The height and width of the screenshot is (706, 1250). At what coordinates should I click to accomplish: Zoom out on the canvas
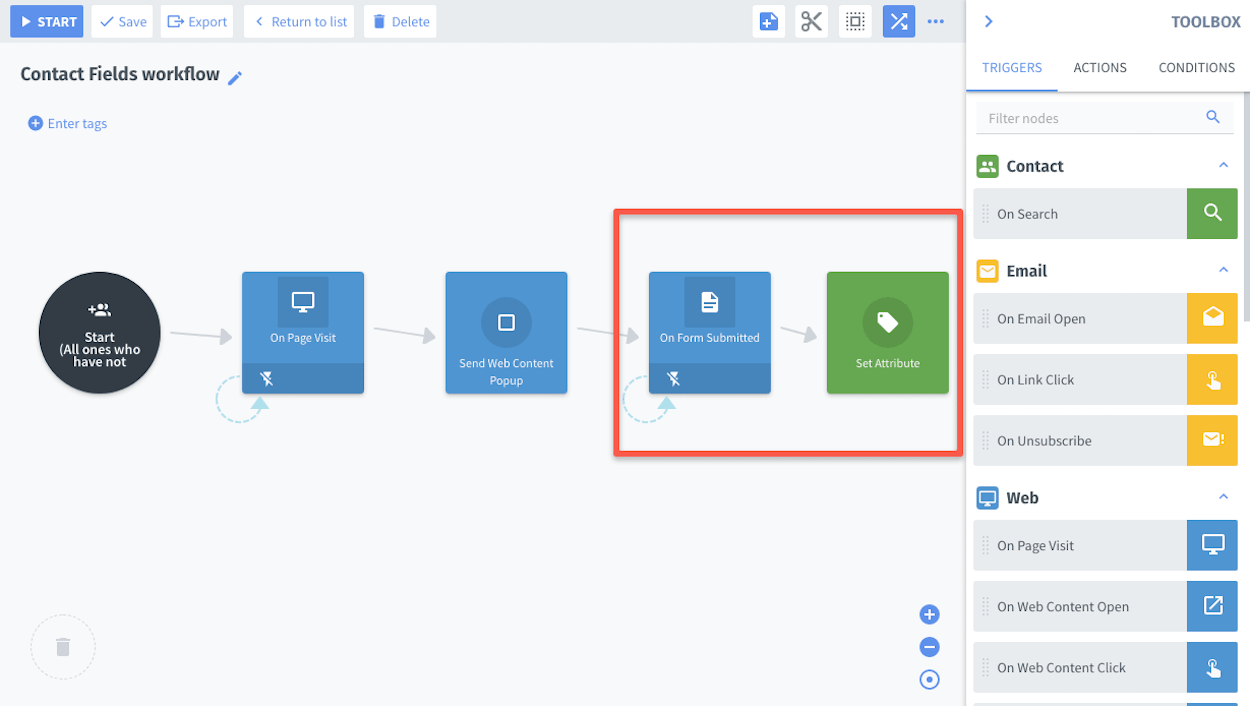929,647
